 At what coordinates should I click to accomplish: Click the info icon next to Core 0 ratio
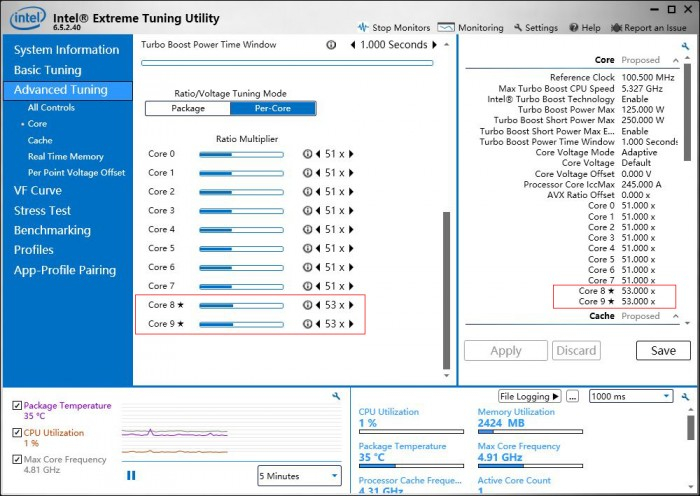pyautogui.click(x=308, y=154)
